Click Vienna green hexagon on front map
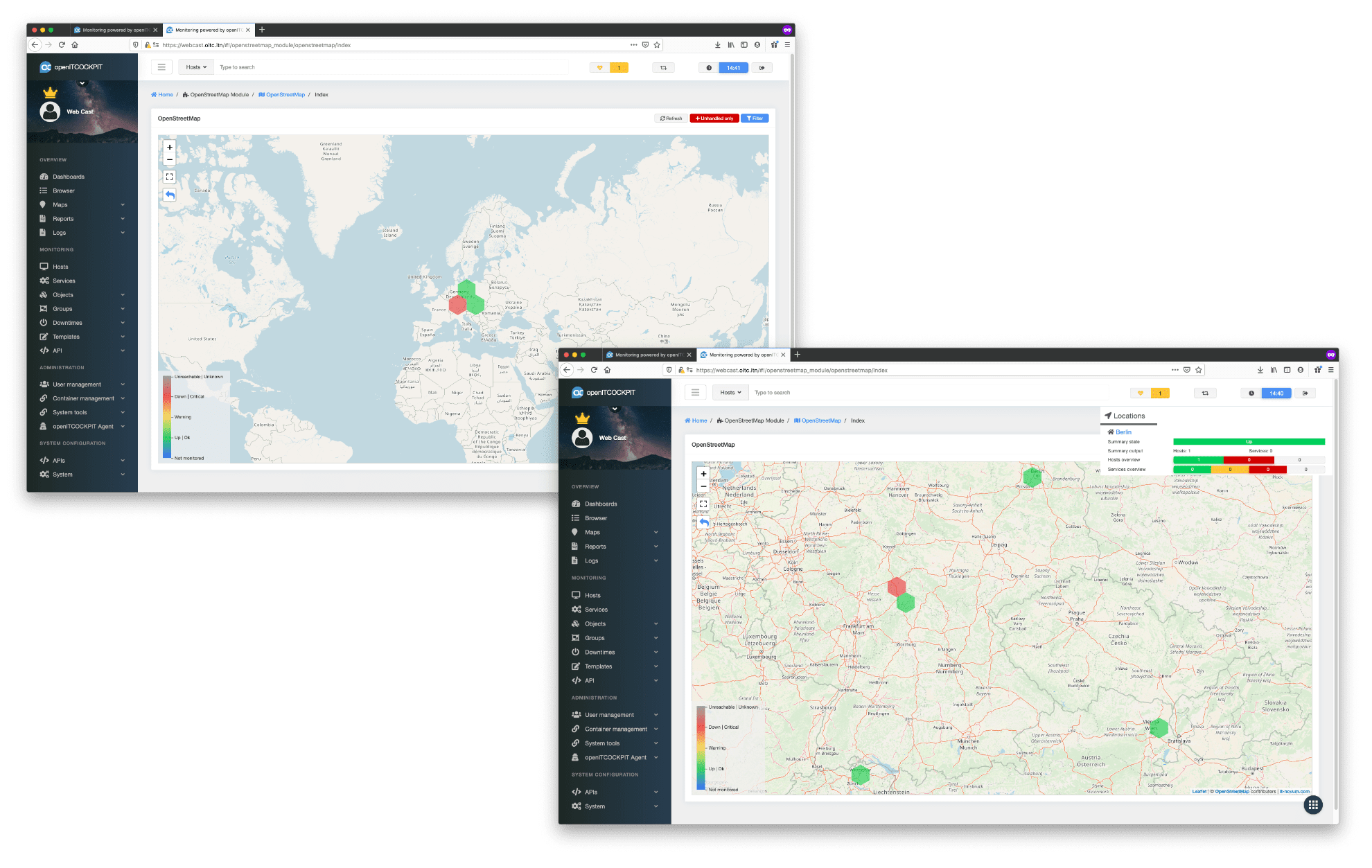Viewport: 1372px width, 868px height. (1159, 727)
